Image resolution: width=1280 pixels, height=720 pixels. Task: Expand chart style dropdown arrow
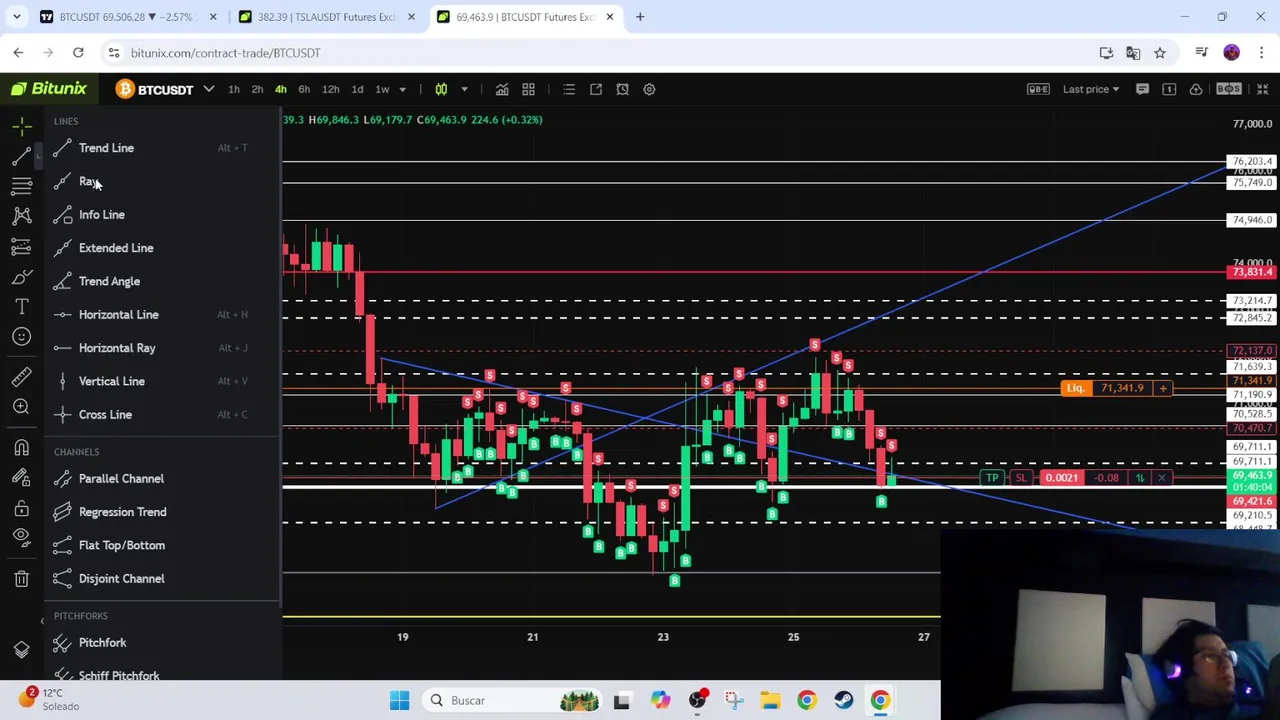[464, 89]
